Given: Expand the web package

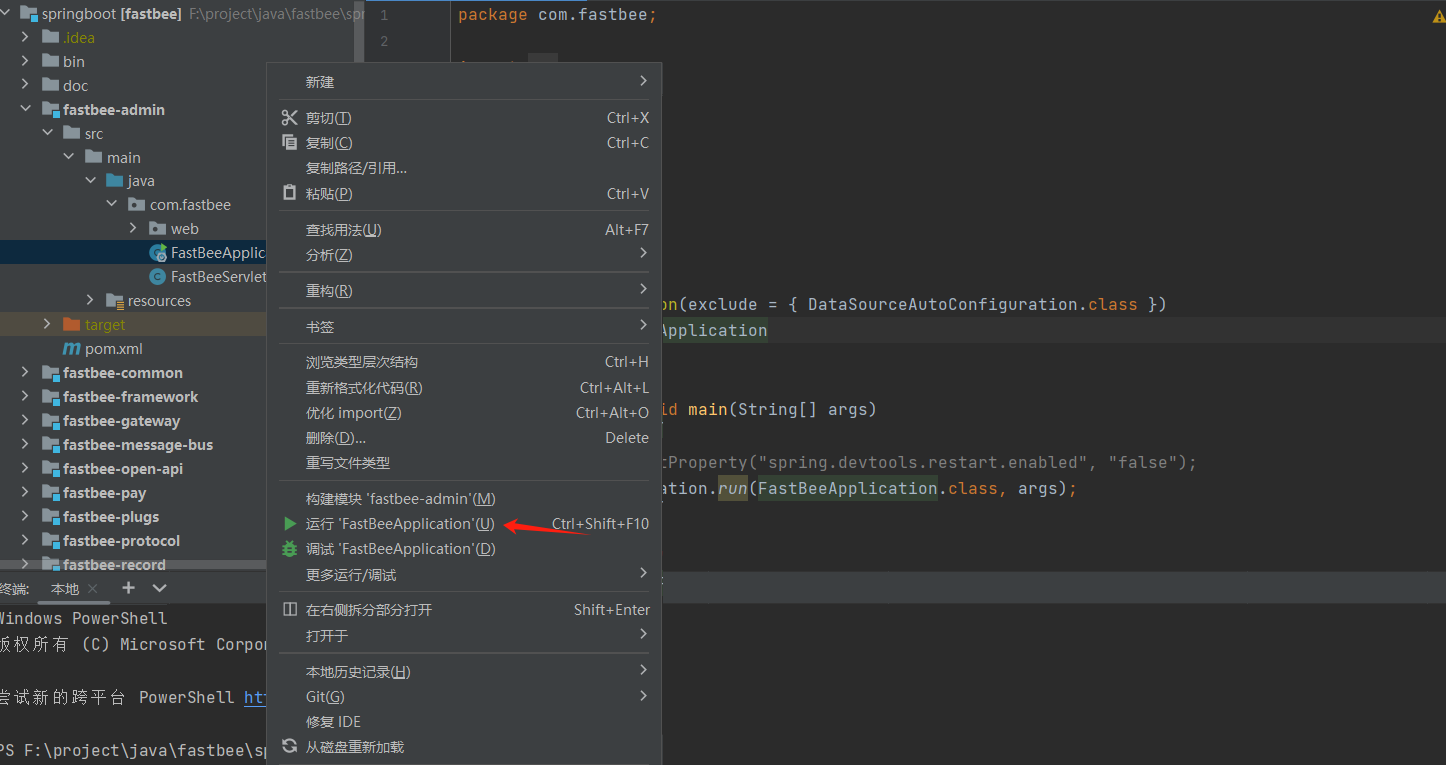Looking at the screenshot, I should pyautogui.click(x=134, y=229).
